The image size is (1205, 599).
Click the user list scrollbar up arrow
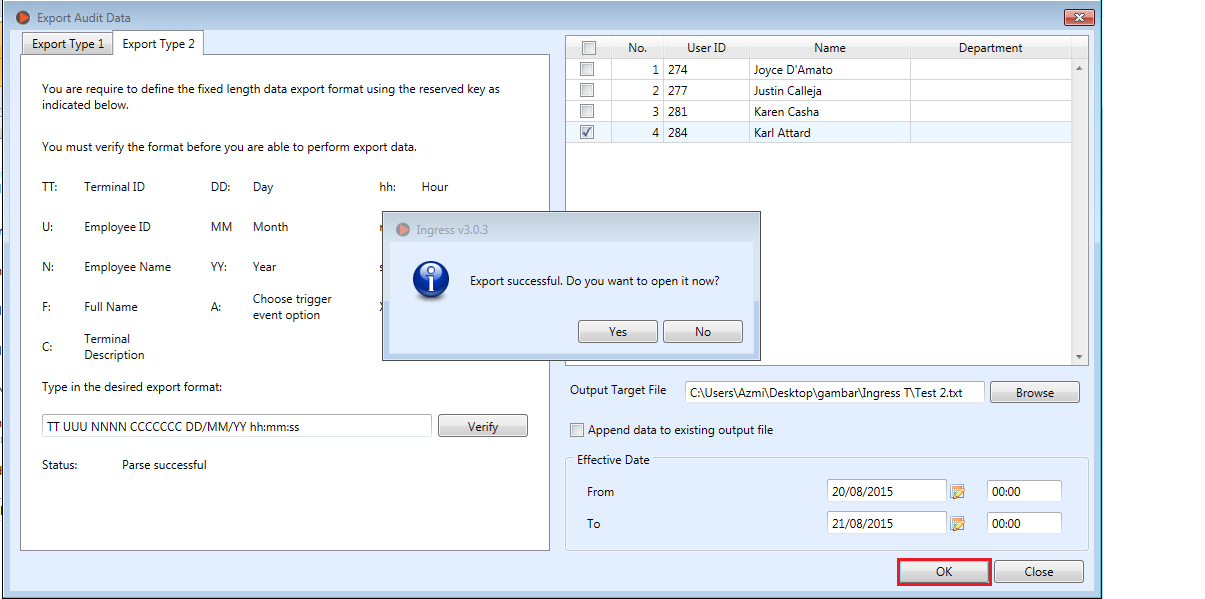(1079, 69)
